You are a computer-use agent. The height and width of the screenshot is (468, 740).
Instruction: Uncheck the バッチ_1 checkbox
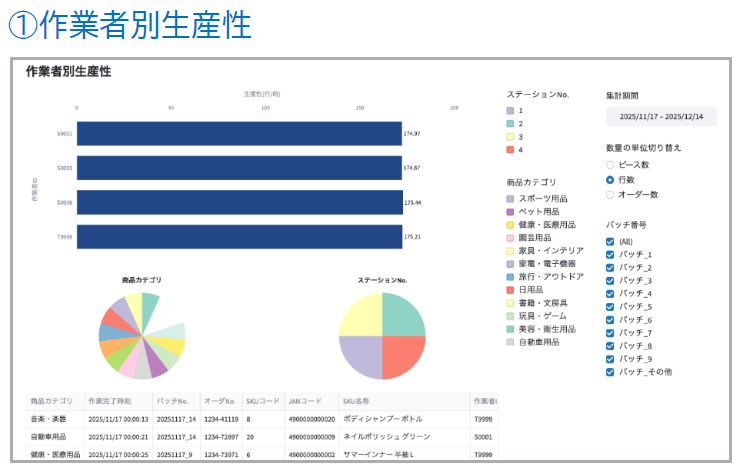point(610,255)
